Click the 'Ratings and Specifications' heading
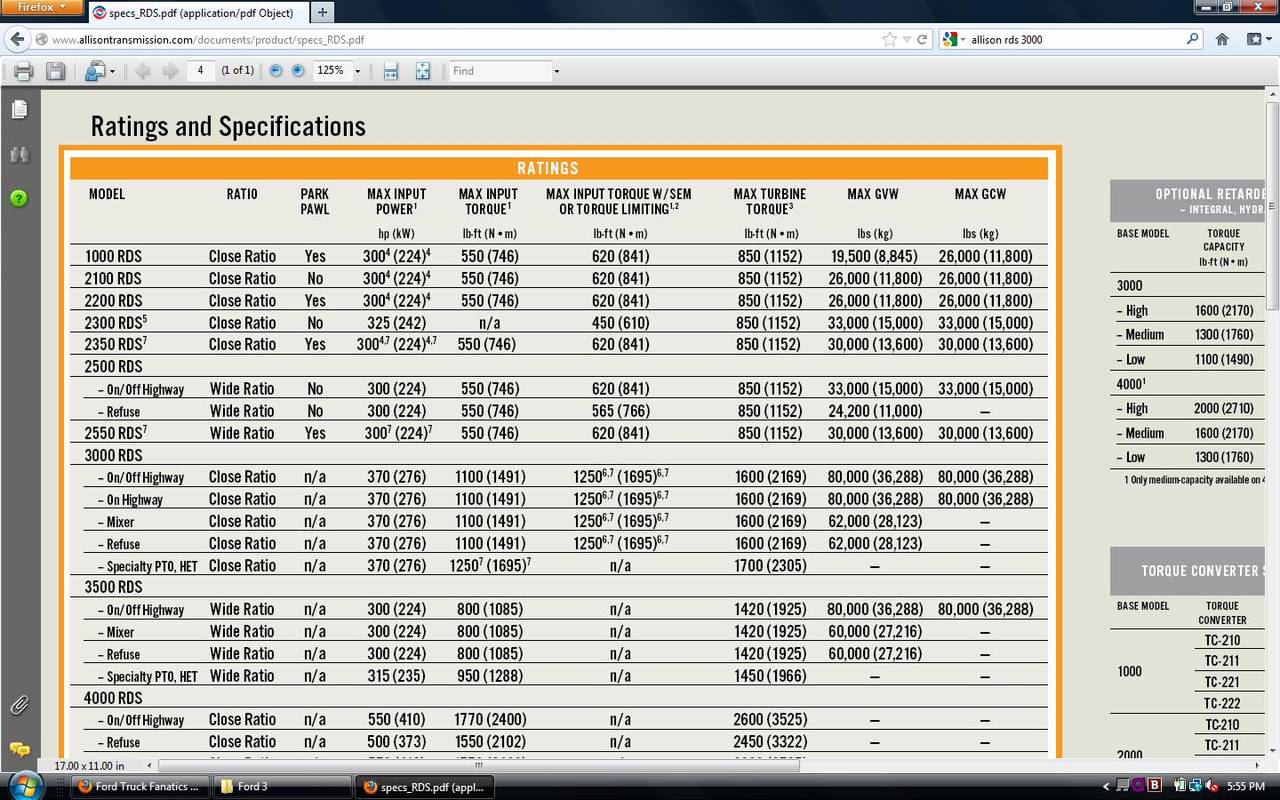 pos(228,126)
